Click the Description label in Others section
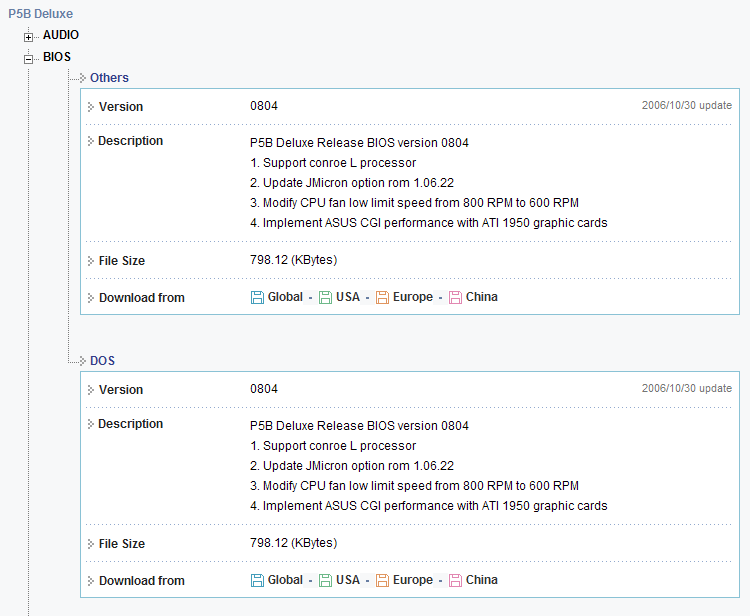 pos(130,141)
